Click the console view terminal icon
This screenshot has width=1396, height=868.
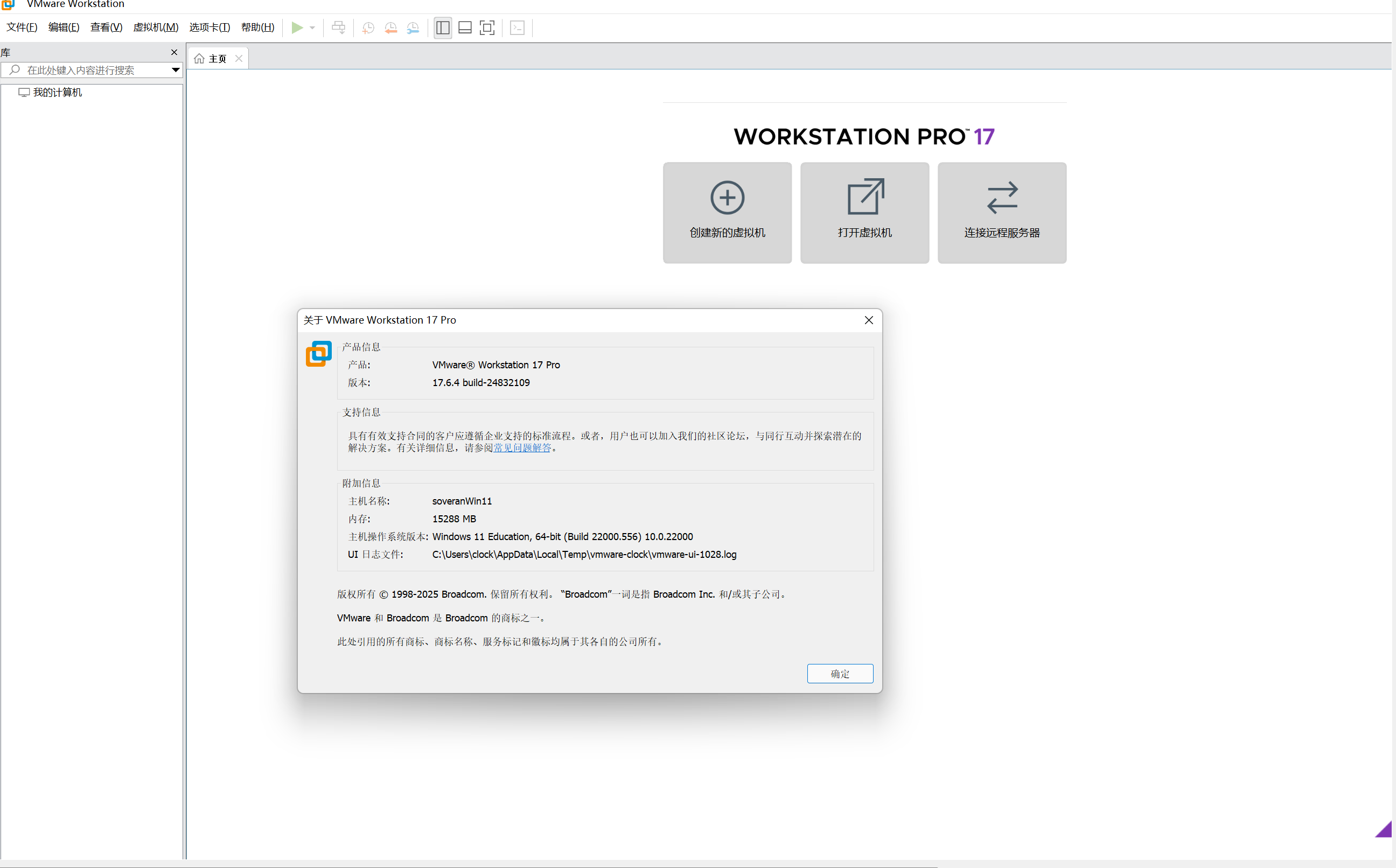[517, 27]
